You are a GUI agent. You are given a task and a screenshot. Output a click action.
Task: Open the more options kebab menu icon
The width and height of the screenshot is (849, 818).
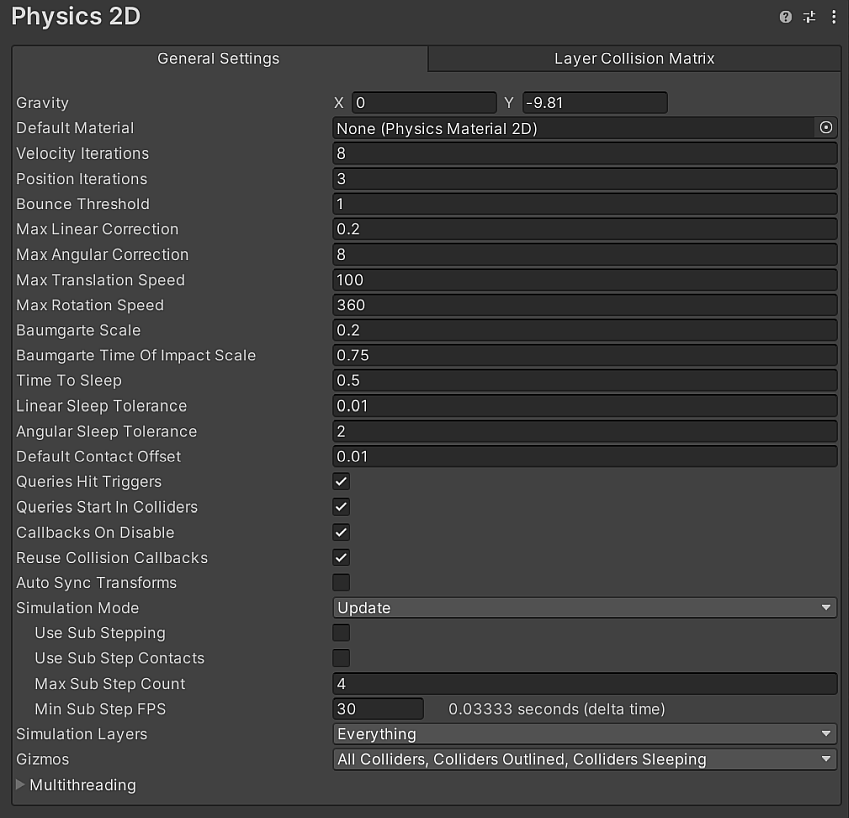[834, 17]
